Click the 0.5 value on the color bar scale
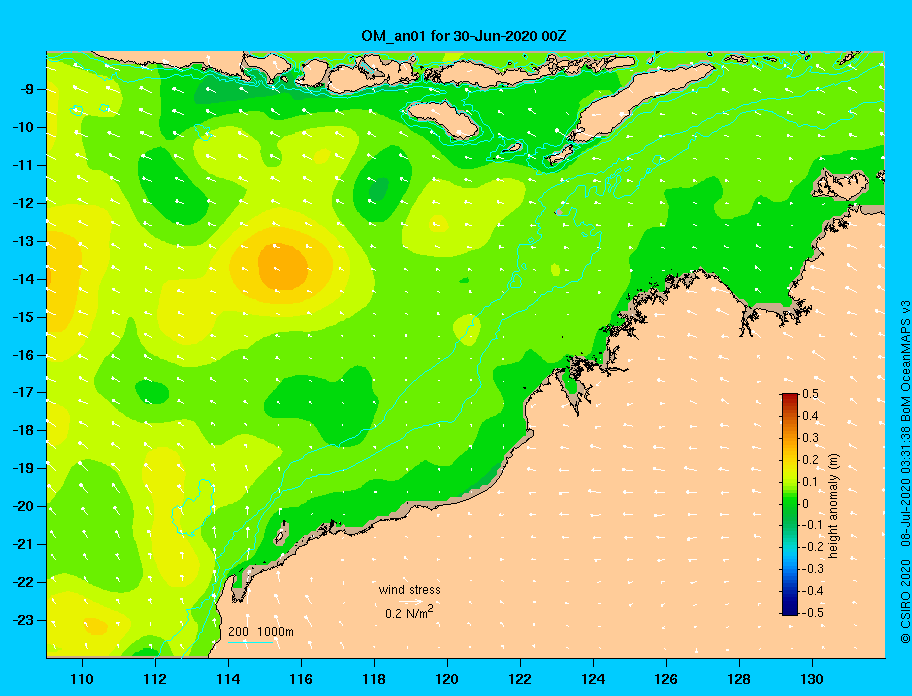 coord(810,394)
